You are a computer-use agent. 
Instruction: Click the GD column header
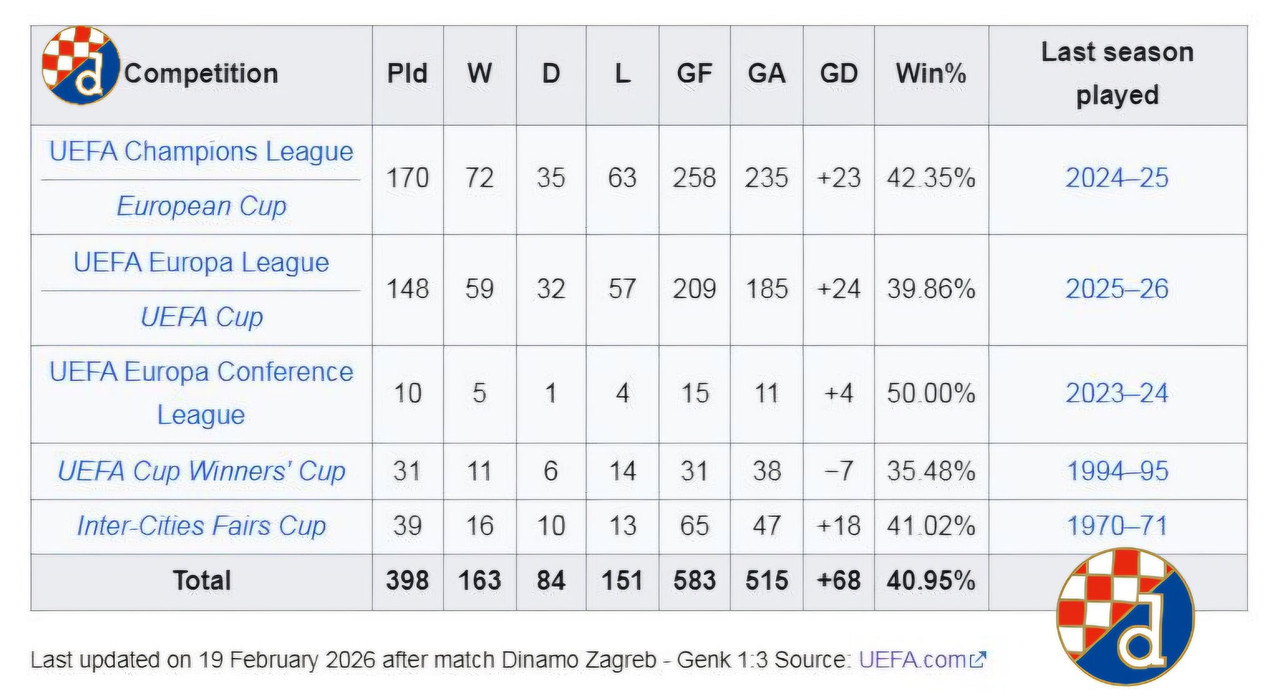click(838, 74)
